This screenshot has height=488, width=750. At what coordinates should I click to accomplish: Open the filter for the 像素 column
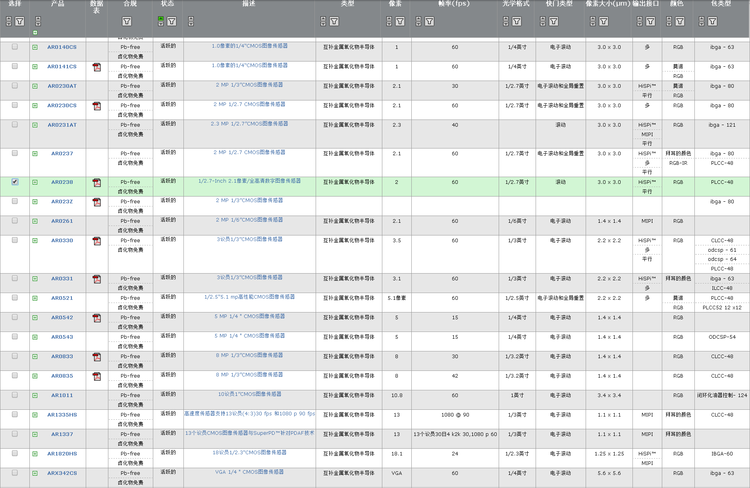click(400, 22)
